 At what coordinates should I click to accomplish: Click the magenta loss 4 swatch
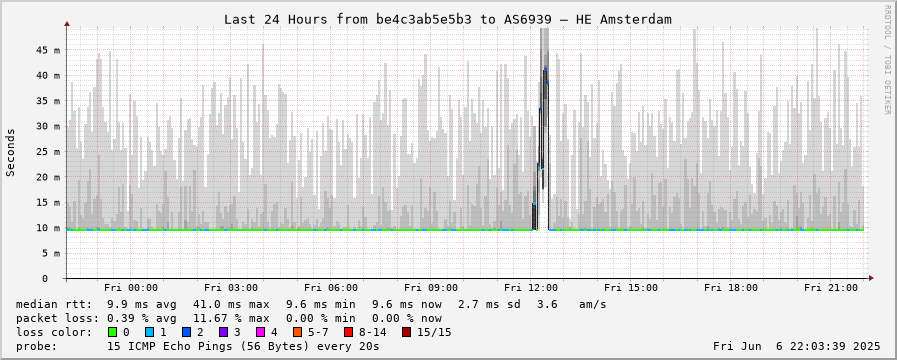click(x=260, y=332)
